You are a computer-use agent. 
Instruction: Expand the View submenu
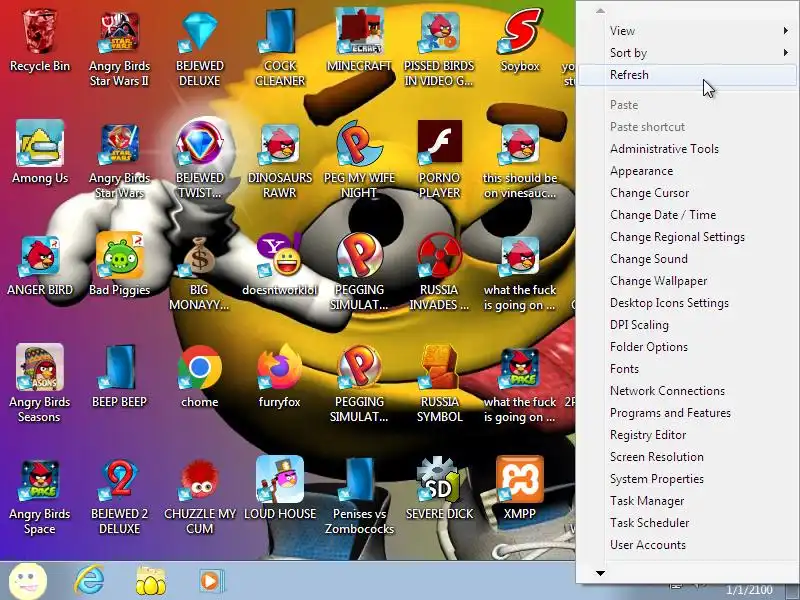pos(688,31)
